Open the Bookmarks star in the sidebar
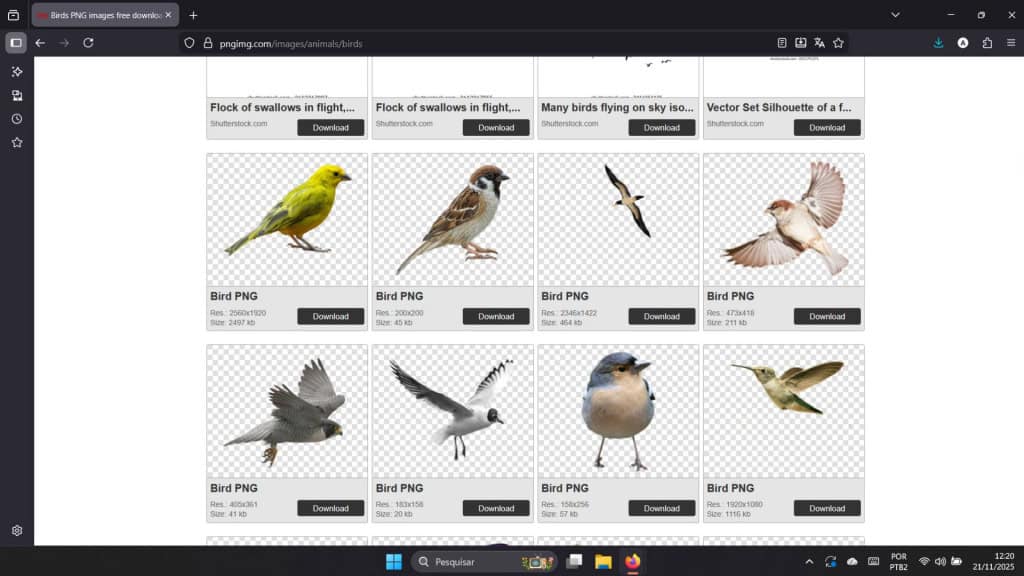1024x576 pixels. click(15, 143)
